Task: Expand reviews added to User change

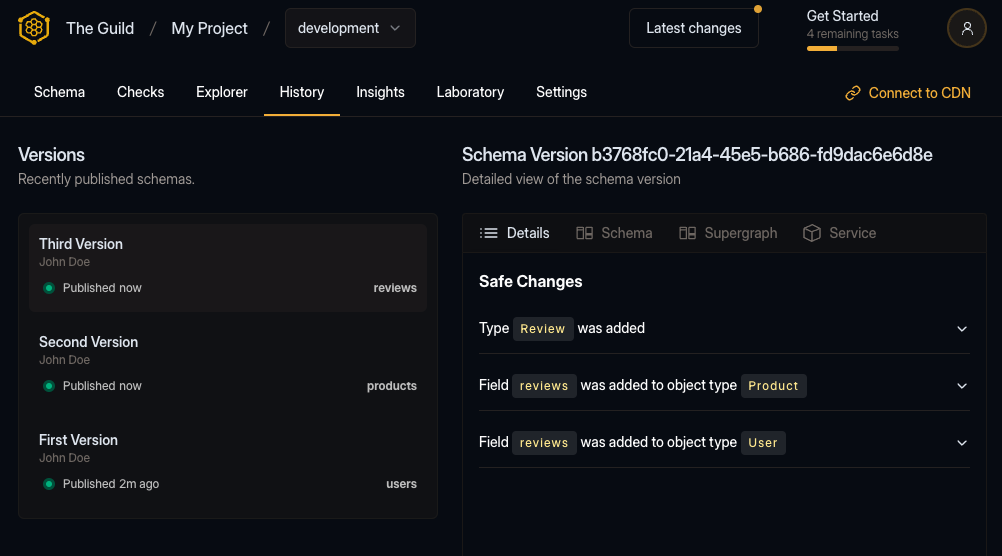Action: 962,443
